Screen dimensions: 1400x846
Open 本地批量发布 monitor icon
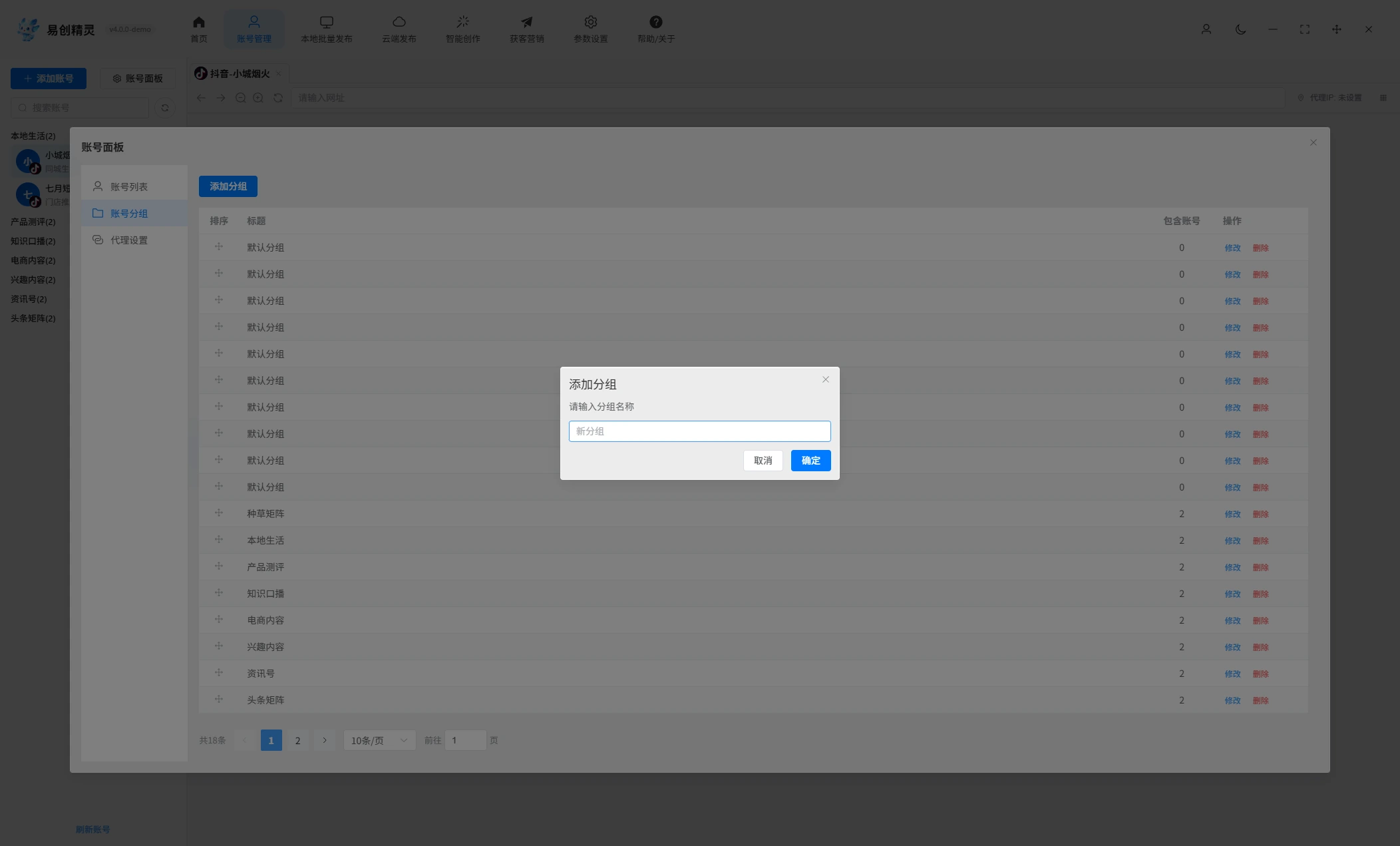click(x=326, y=22)
